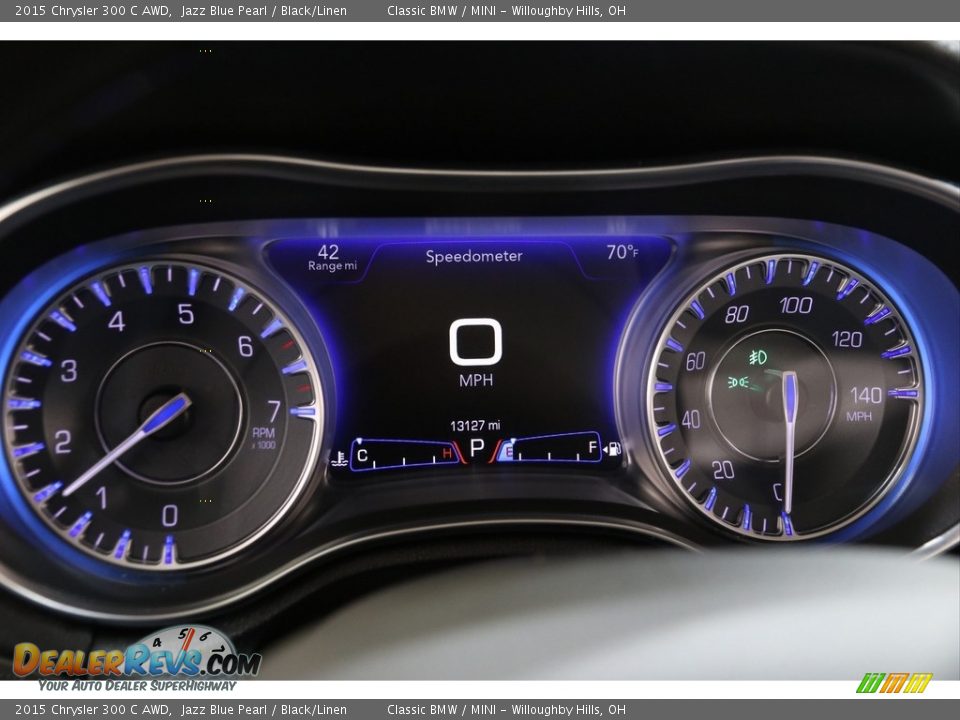Click the 80 marking on the speedometer dial
This screenshot has height=720, width=960.
tap(737, 314)
